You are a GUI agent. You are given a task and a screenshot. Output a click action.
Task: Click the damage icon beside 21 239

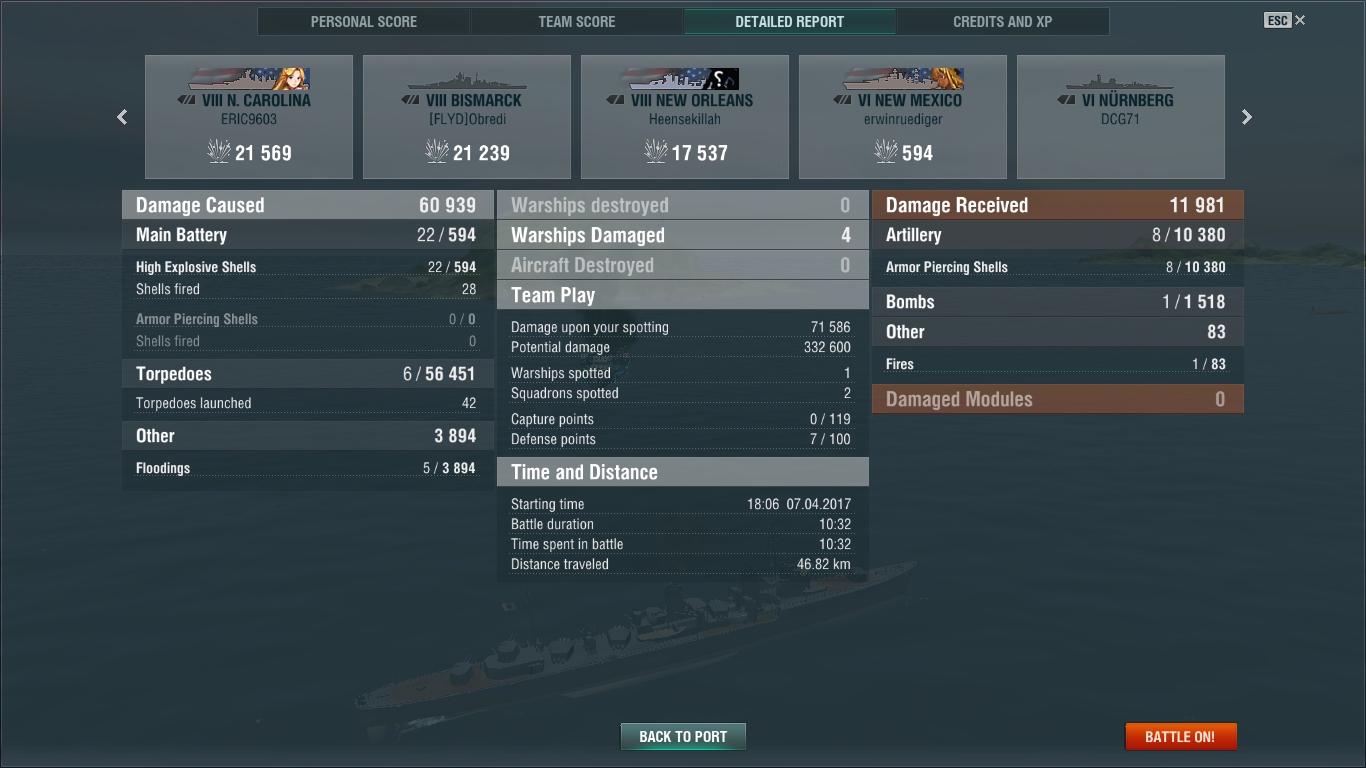pos(436,151)
